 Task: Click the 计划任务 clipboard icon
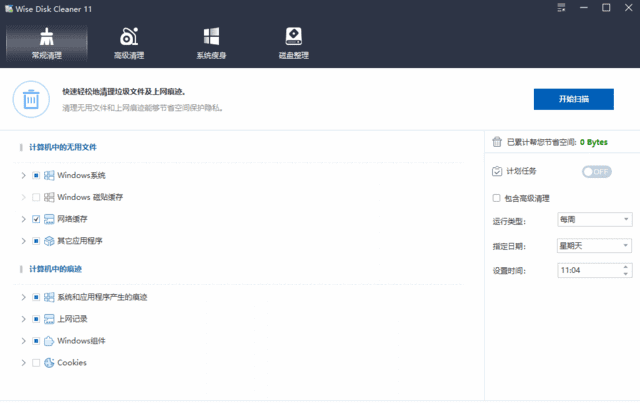coord(497,171)
